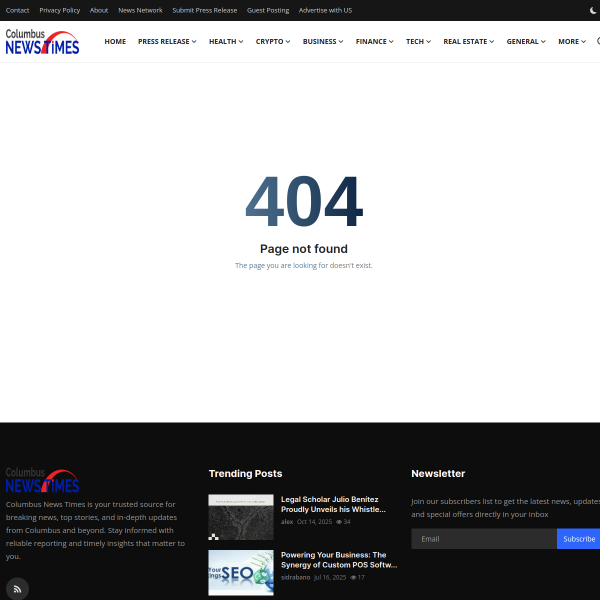Image resolution: width=600 pixels, height=600 pixels.
Task: Open the Advertise with US link
Action: coord(325,10)
